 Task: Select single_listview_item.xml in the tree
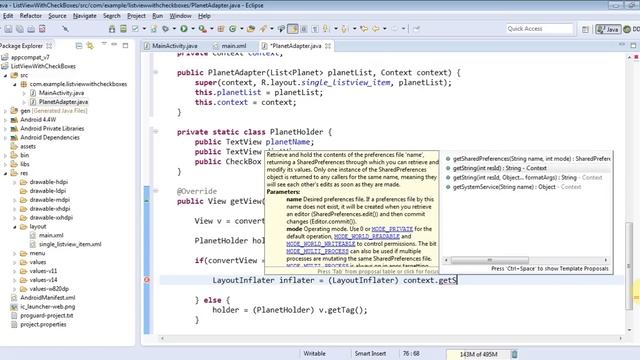[70, 244]
